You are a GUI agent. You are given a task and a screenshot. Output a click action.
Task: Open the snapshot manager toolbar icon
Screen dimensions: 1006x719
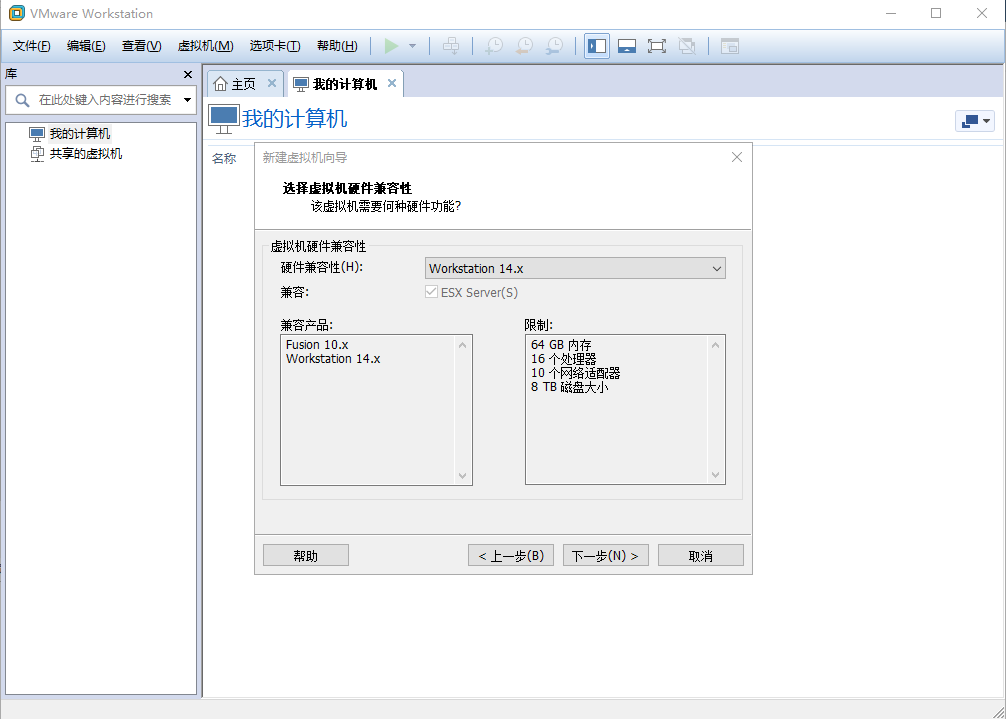[554, 46]
